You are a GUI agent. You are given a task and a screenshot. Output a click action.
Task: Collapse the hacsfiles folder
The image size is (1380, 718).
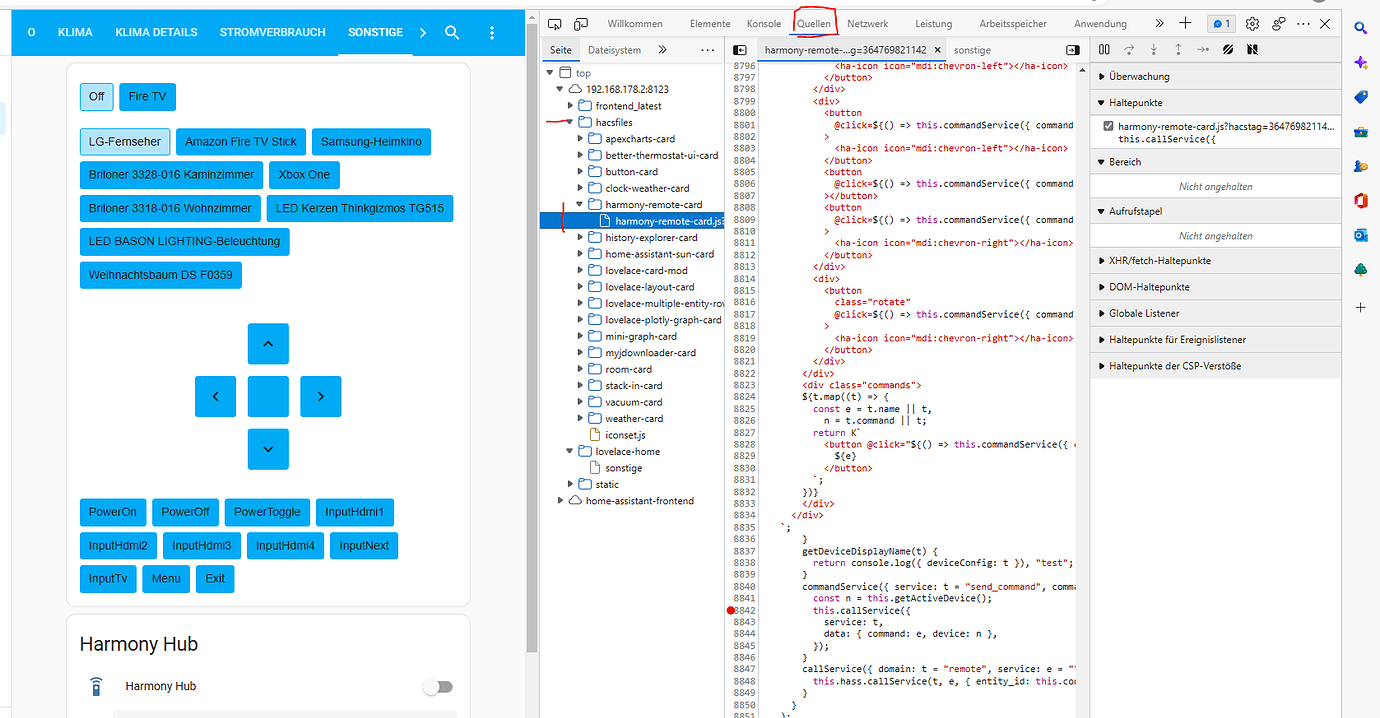click(x=571, y=122)
